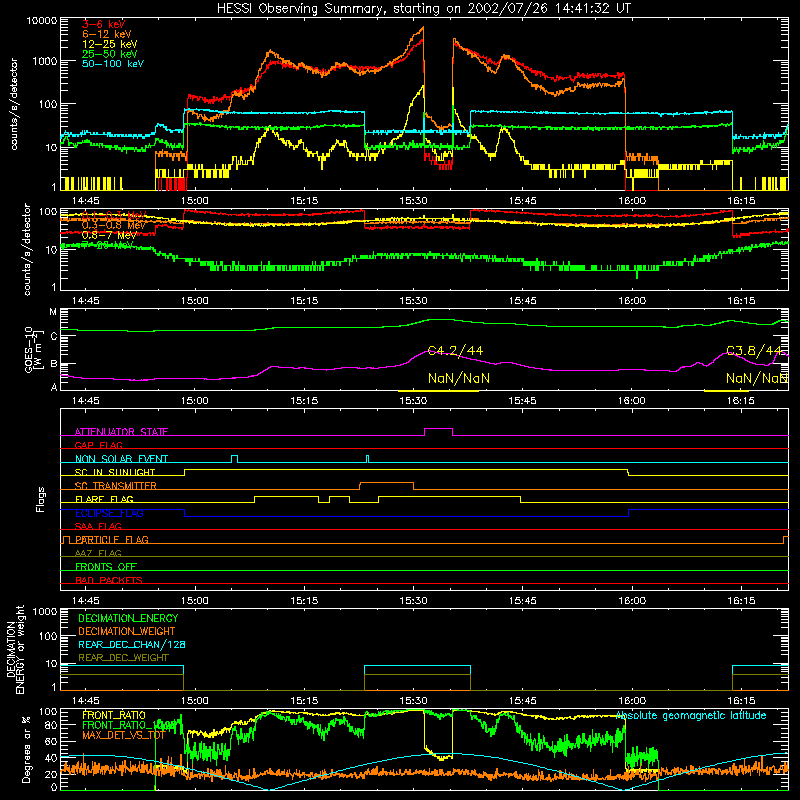
Task: Click the 15:15 time label under decimation panel
Action: tap(304, 700)
